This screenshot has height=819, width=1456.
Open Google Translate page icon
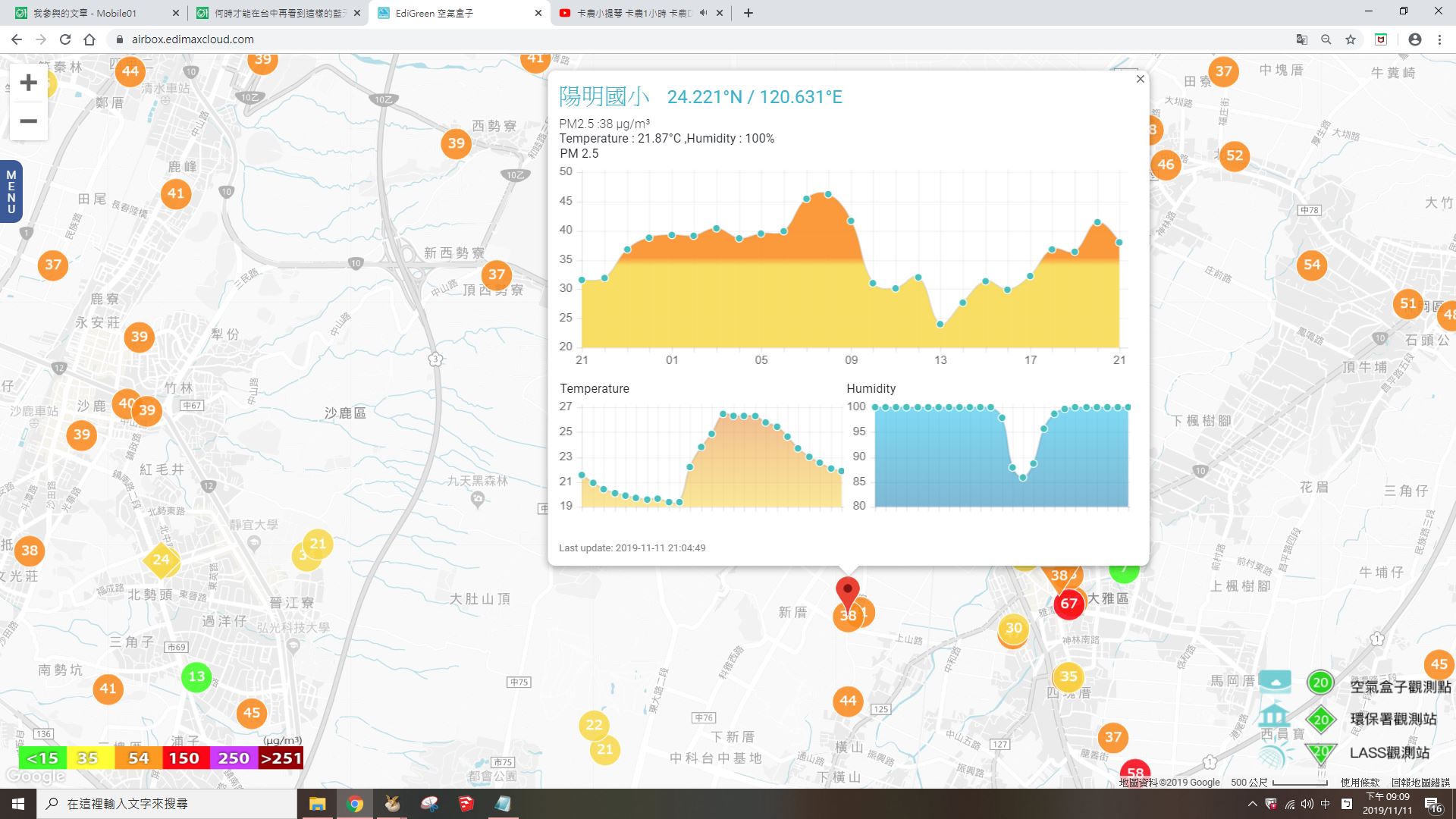click(x=1302, y=39)
